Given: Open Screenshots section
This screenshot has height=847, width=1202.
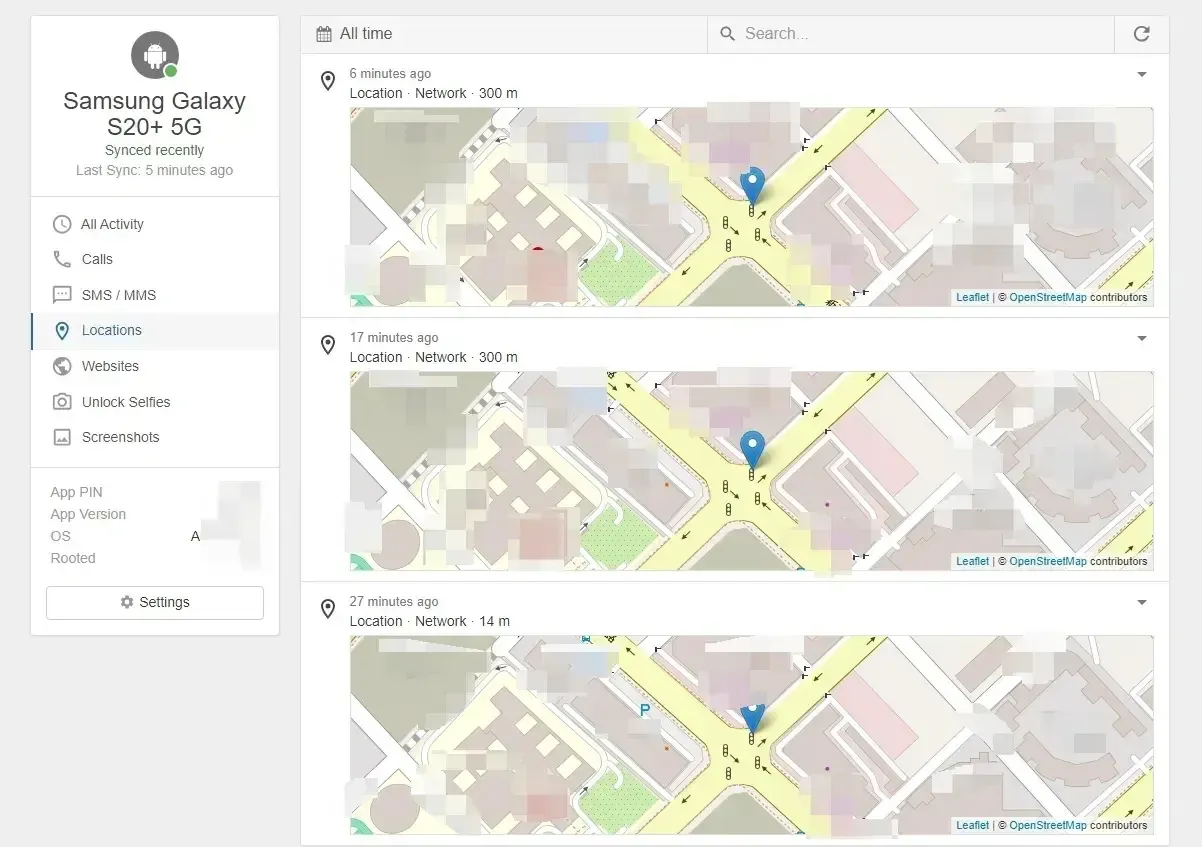Looking at the screenshot, I should pos(155,437).
